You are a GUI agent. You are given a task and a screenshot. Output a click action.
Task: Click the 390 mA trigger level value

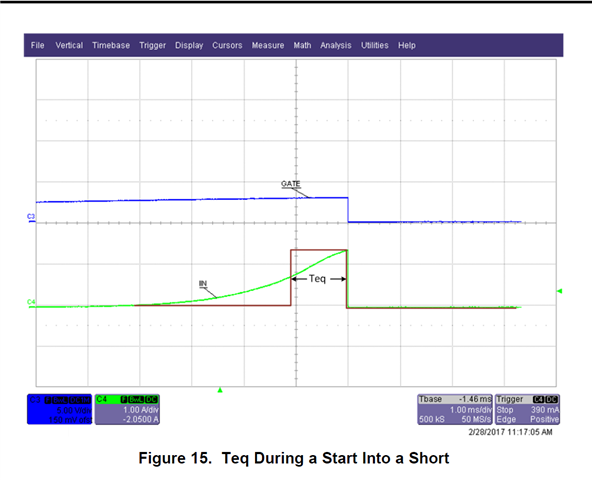545,410
